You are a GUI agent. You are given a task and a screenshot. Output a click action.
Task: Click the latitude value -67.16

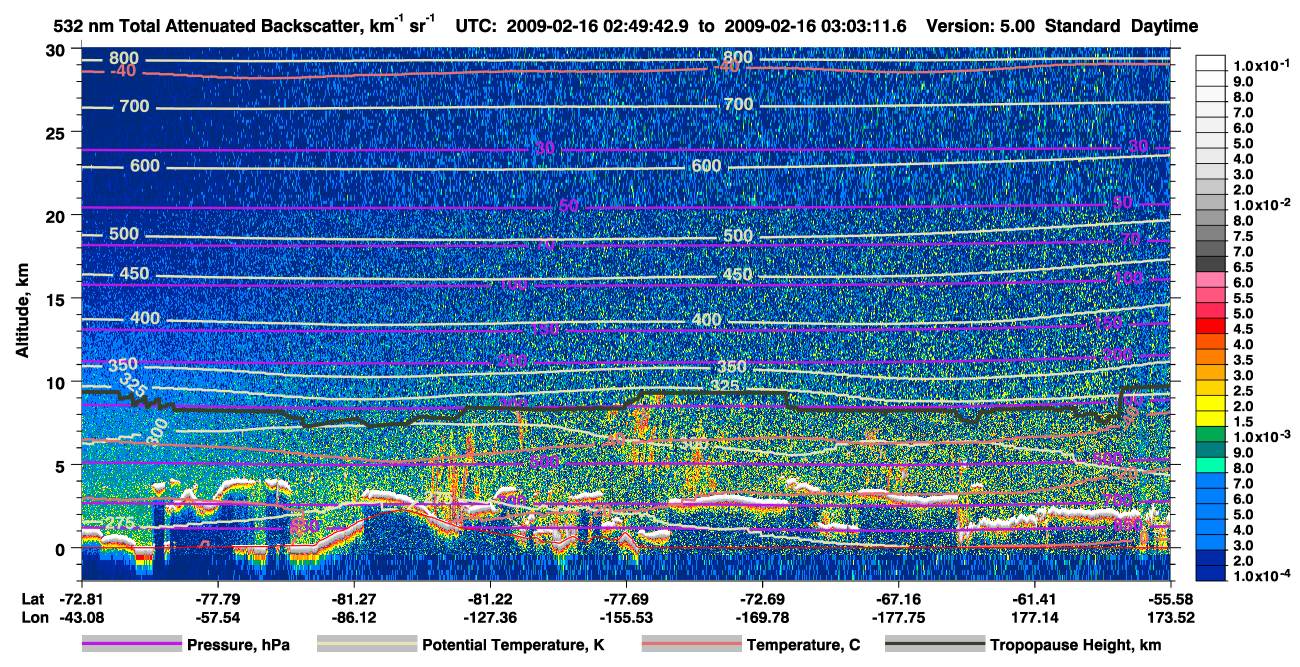(898, 599)
